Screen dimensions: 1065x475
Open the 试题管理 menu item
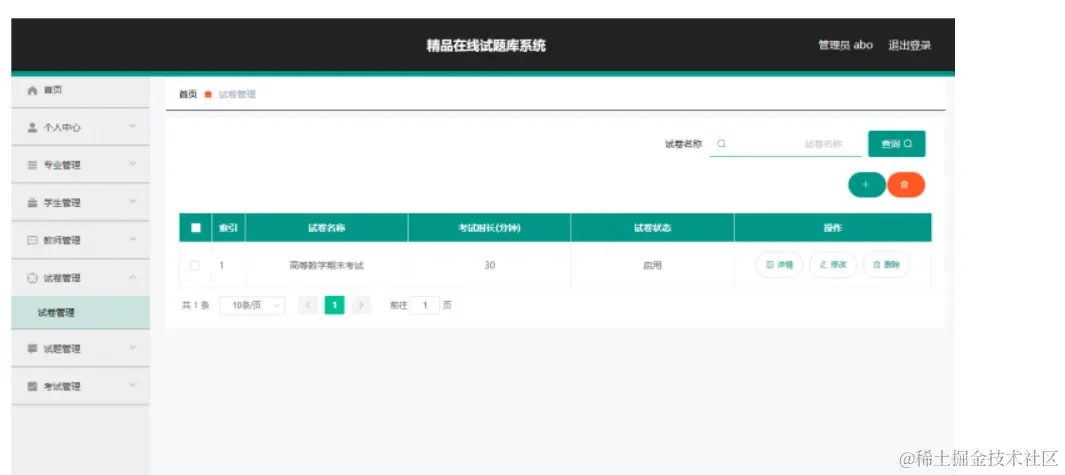80,349
